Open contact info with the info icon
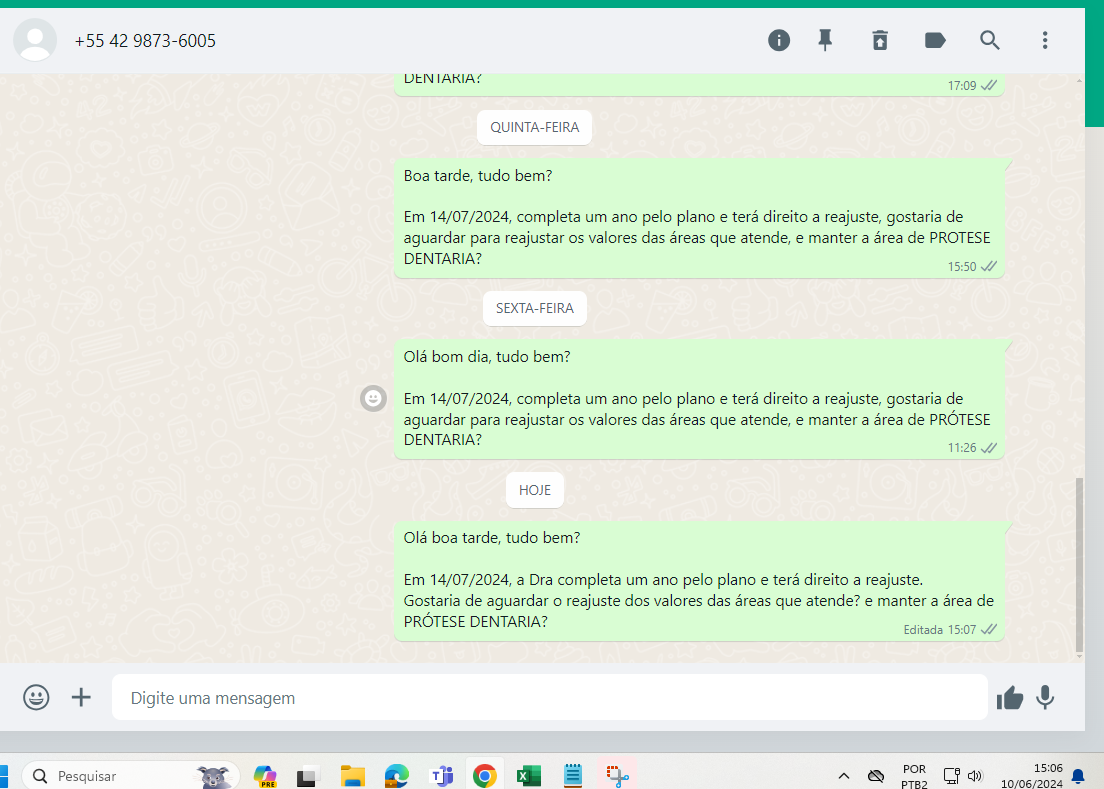 pos(779,40)
